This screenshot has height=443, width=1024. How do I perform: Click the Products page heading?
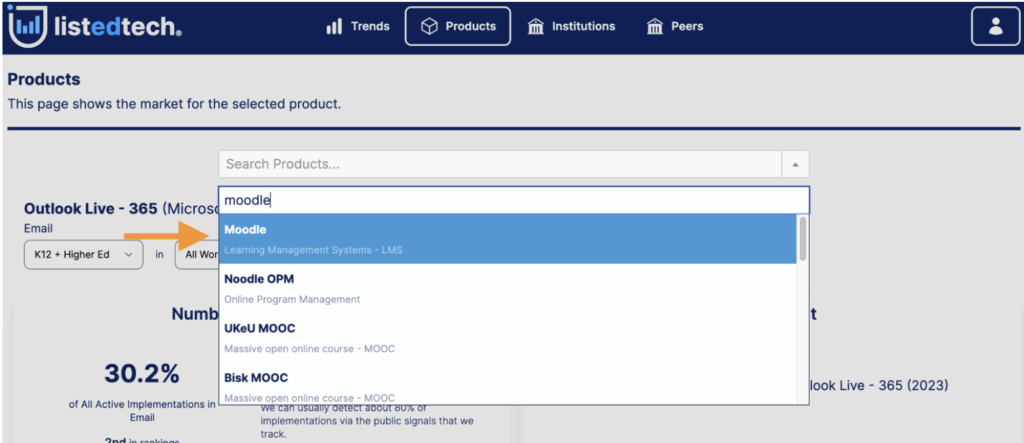tap(44, 80)
